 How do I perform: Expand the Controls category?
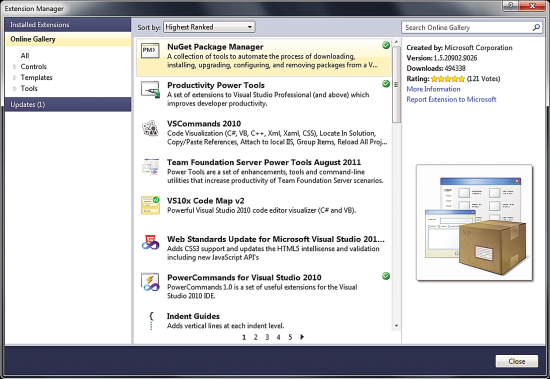[14, 66]
